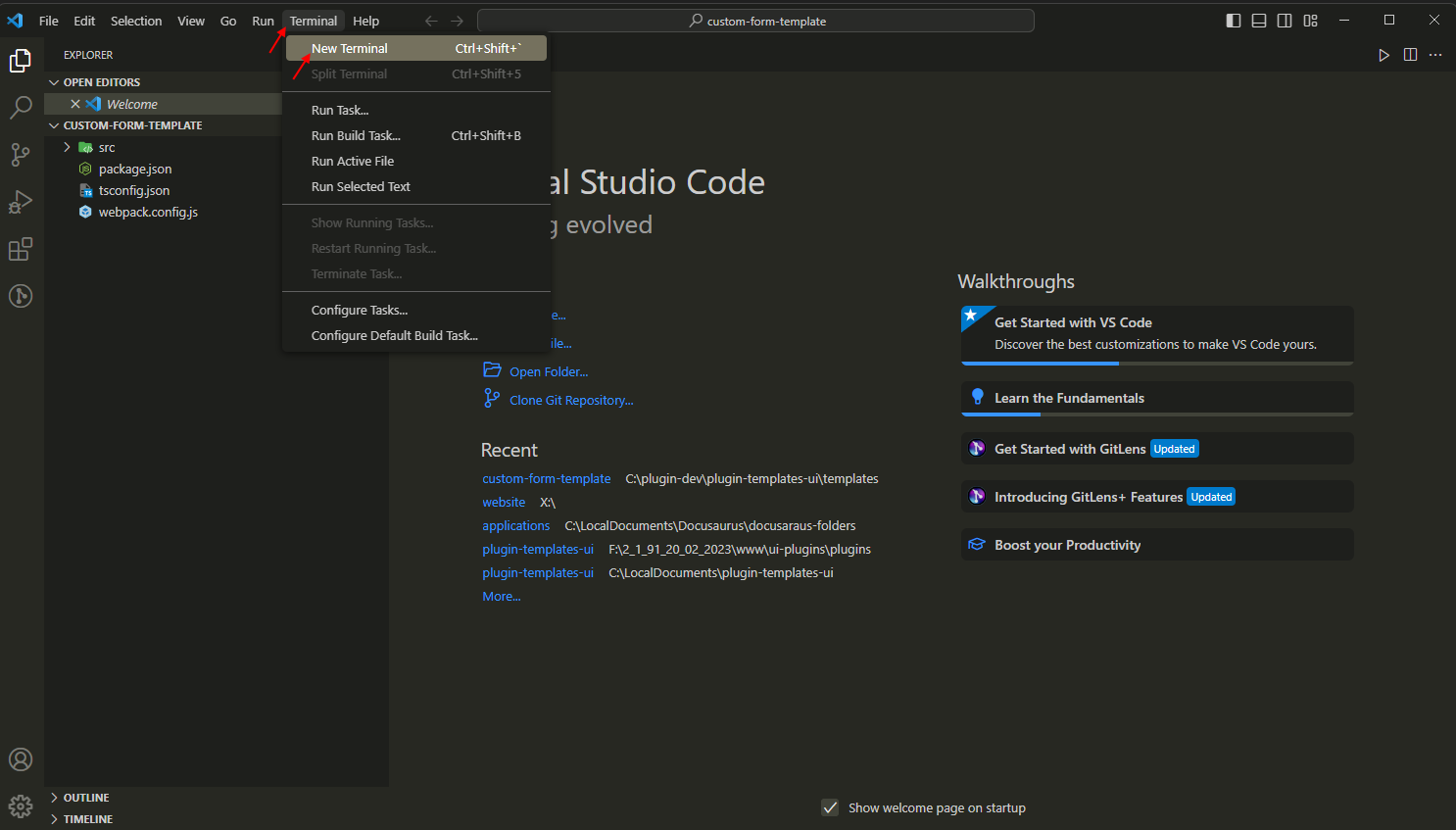Click the custom-form-template search box

click(x=755, y=21)
